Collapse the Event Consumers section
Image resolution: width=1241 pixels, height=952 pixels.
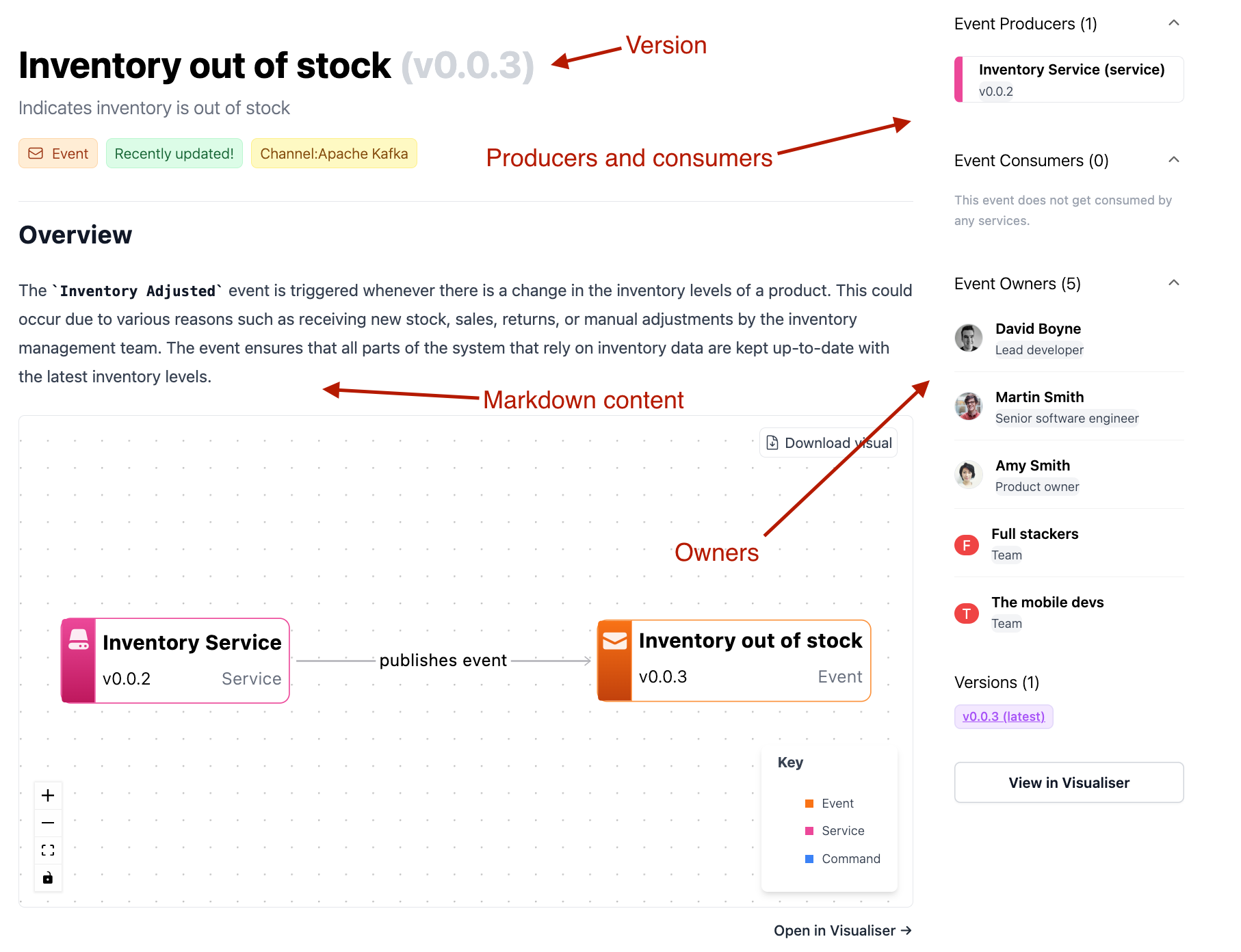point(1174,160)
